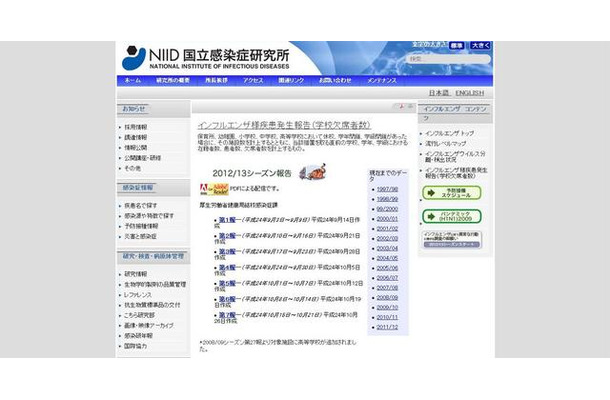Open 公開講座・研修 in the left sidebar

pos(142,158)
